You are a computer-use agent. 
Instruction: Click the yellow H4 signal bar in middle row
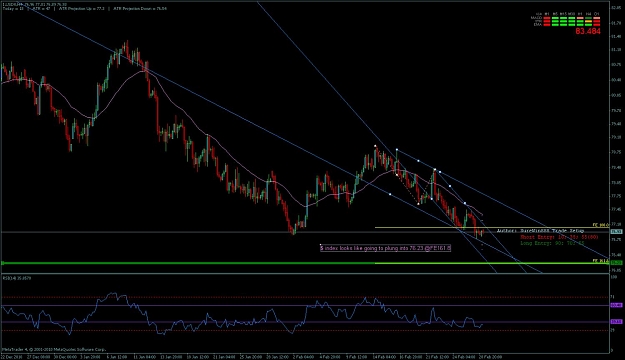589,21
